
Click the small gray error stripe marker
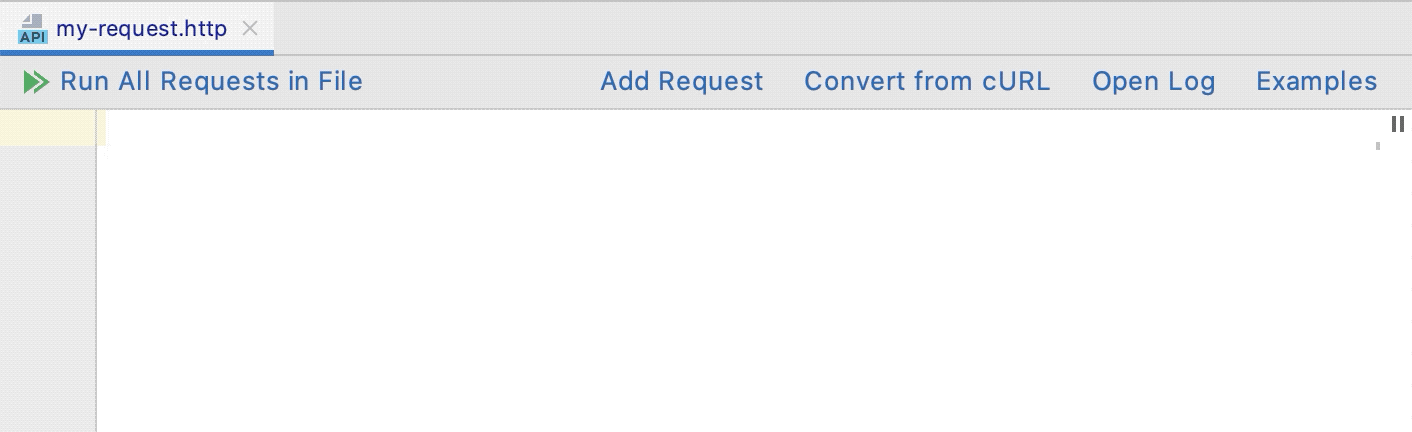tap(1378, 146)
